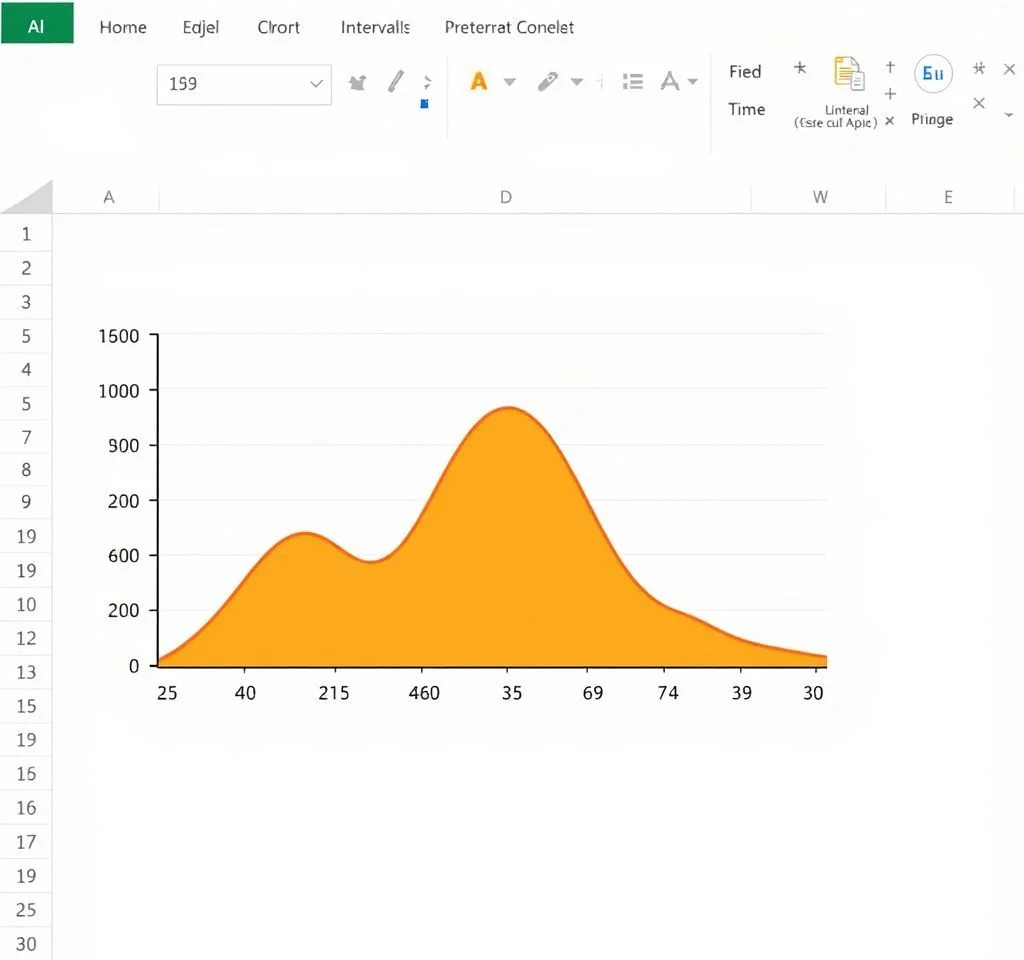The width and height of the screenshot is (1024, 960).
Task: Click the pencil edit icon in toolbar
Action: tap(396, 82)
